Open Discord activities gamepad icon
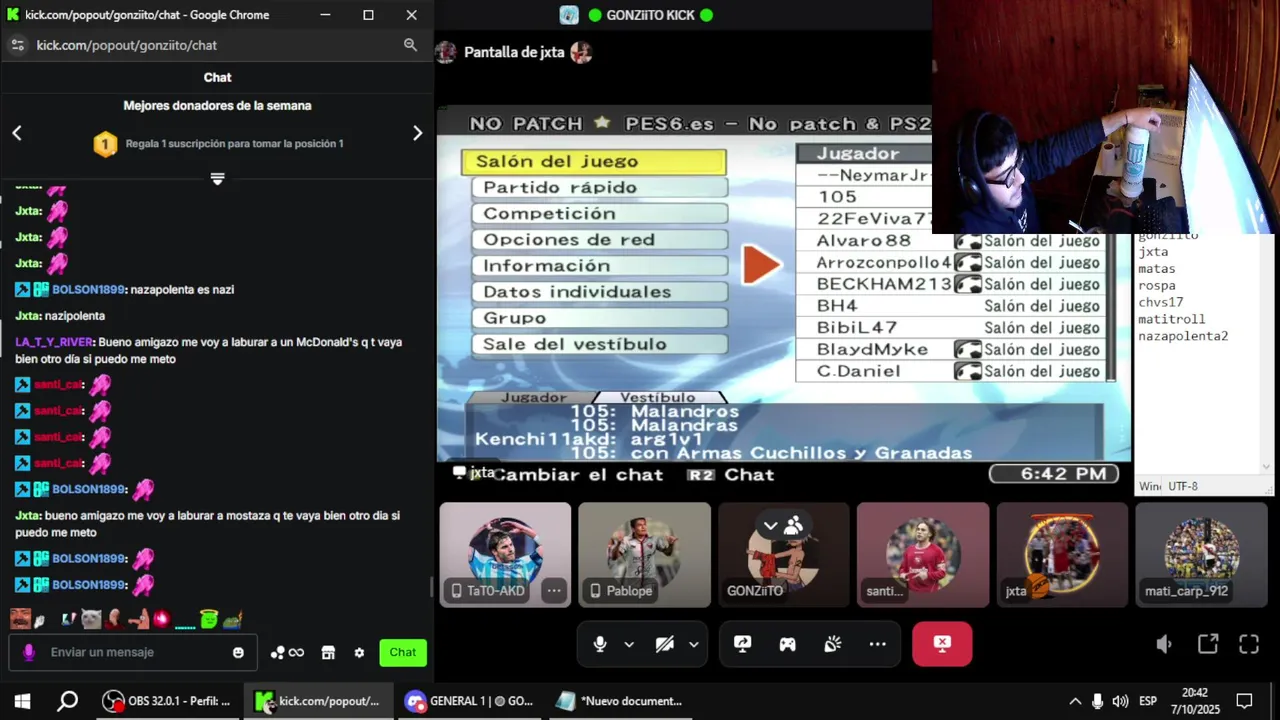The width and height of the screenshot is (1280, 720). point(787,644)
